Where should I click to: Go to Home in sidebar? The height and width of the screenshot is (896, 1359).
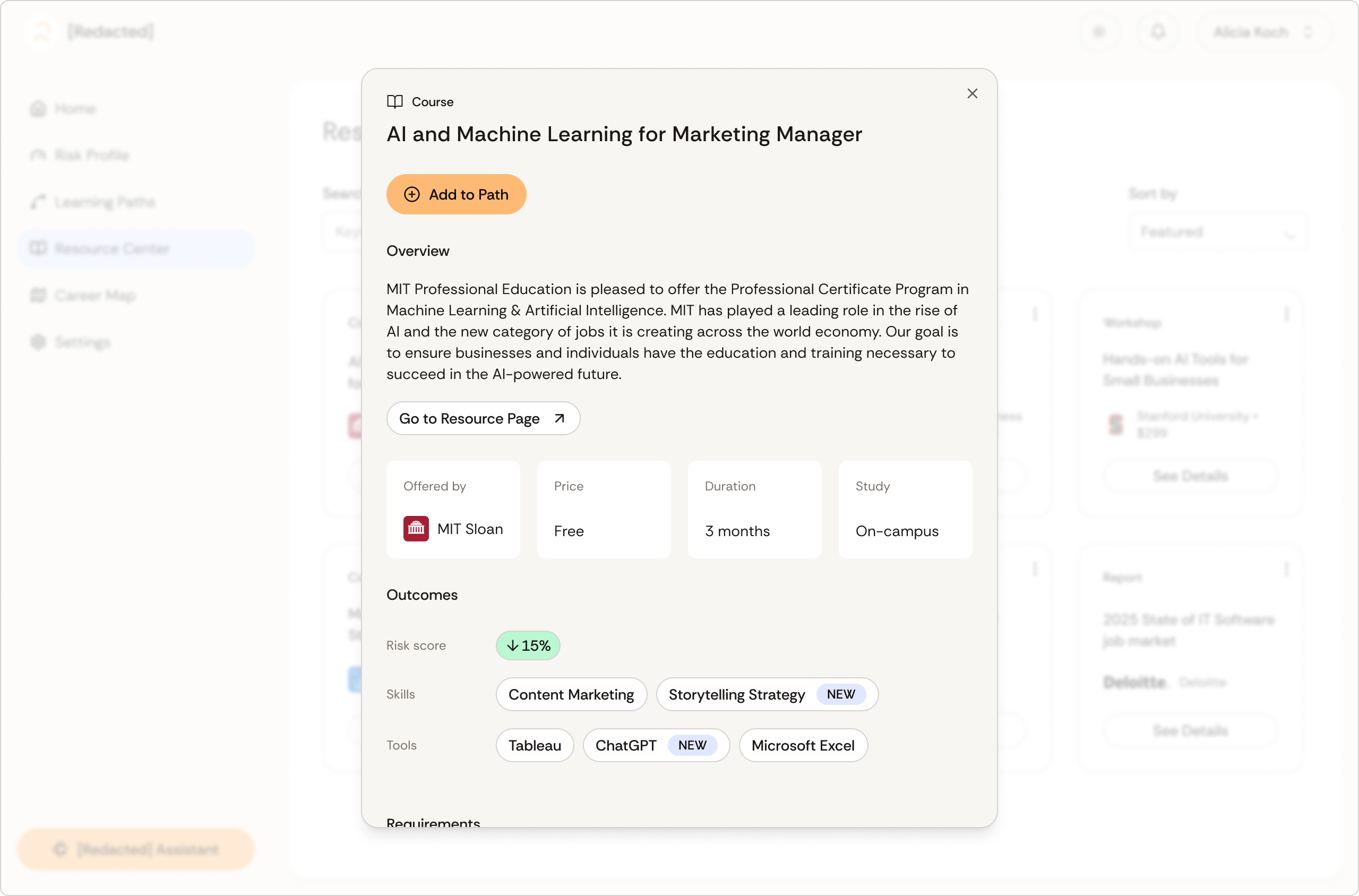pyautogui.click(x=74, y=109)
